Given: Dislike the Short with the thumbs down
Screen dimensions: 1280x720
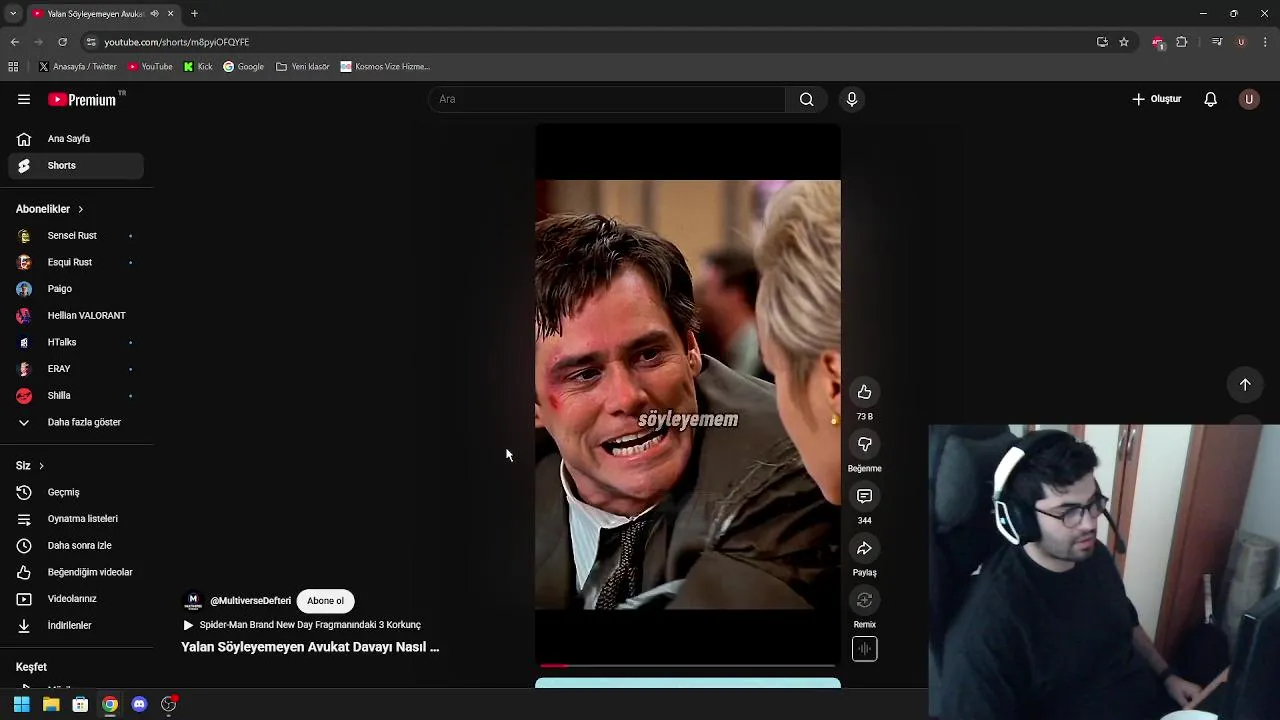Looking at the screenshot, I should click(x=864, y=444).
